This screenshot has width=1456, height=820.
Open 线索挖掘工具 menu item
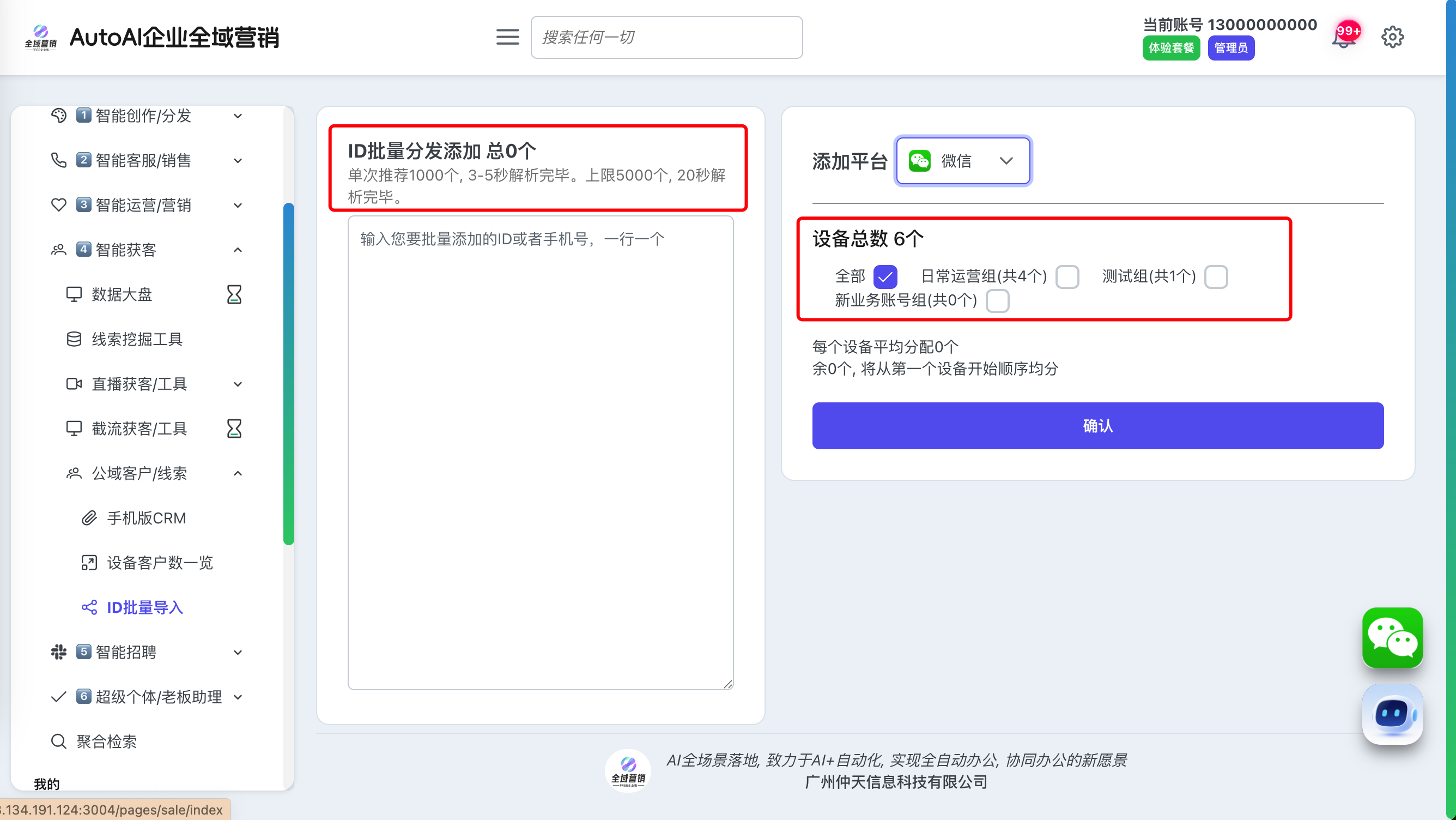[x=137, y=339]
